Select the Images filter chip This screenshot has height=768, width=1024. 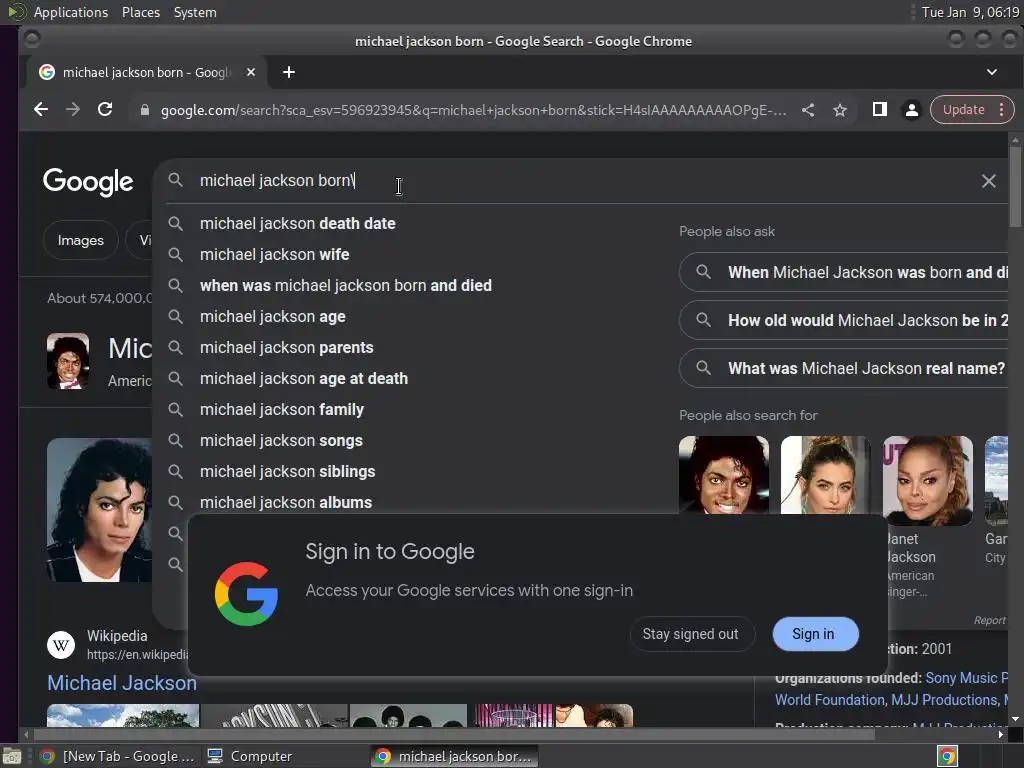pyautogui.click(x=80, y=240)
